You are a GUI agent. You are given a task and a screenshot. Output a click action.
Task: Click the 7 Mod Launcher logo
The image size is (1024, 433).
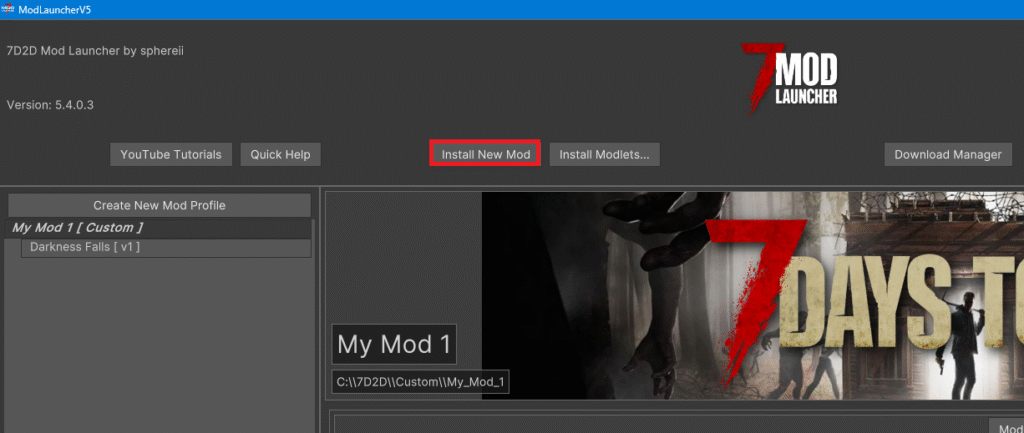(789, 80)
